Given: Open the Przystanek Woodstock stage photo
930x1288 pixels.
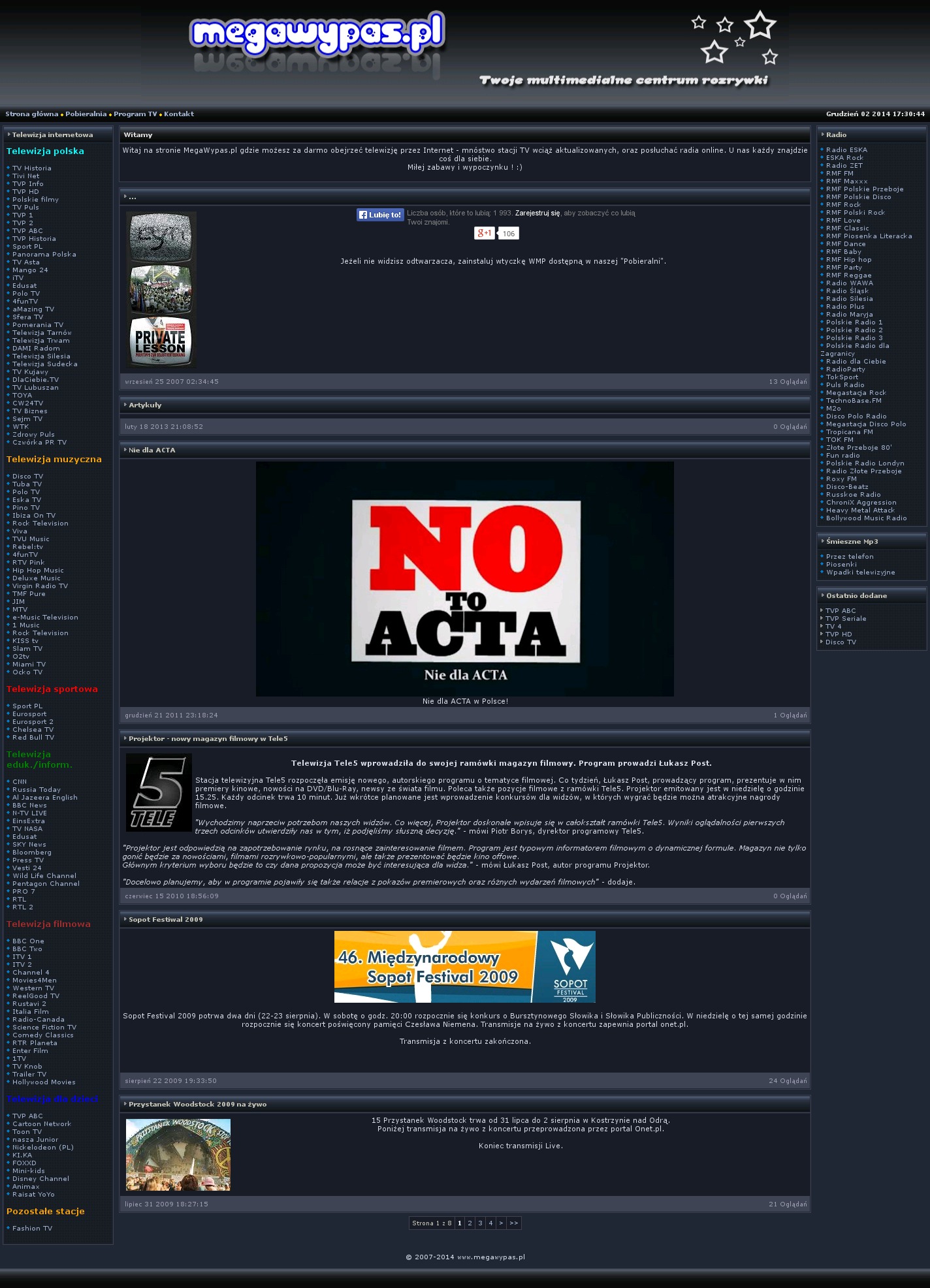Looking at the screenshot, I should pos(178,1155).
